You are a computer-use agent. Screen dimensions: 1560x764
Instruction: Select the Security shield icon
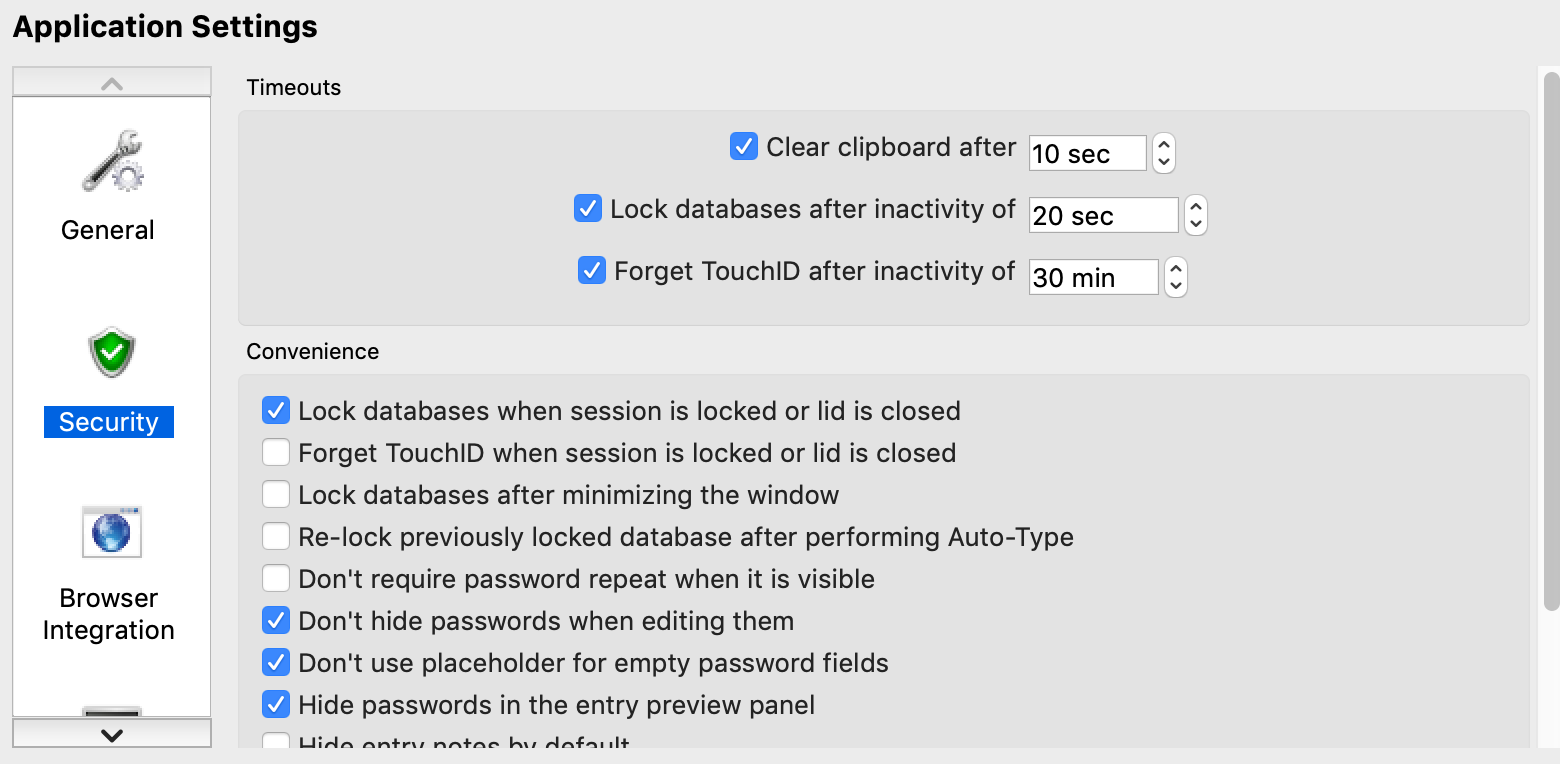tap(110, 351)
